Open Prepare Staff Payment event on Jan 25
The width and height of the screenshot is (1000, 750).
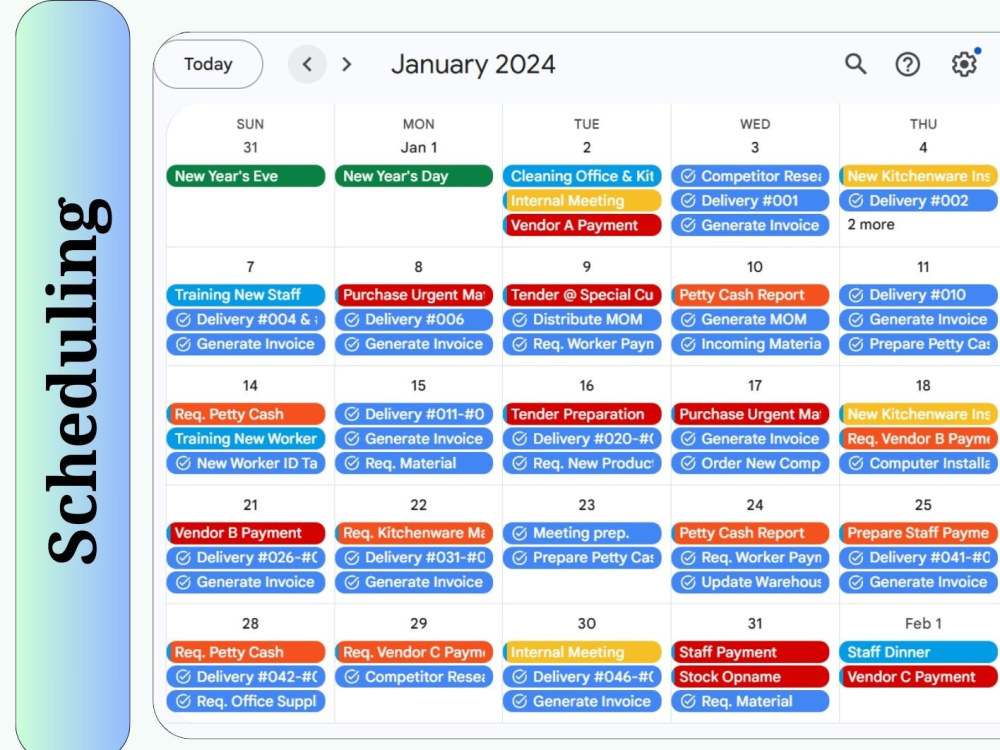(x=919, y=533)
